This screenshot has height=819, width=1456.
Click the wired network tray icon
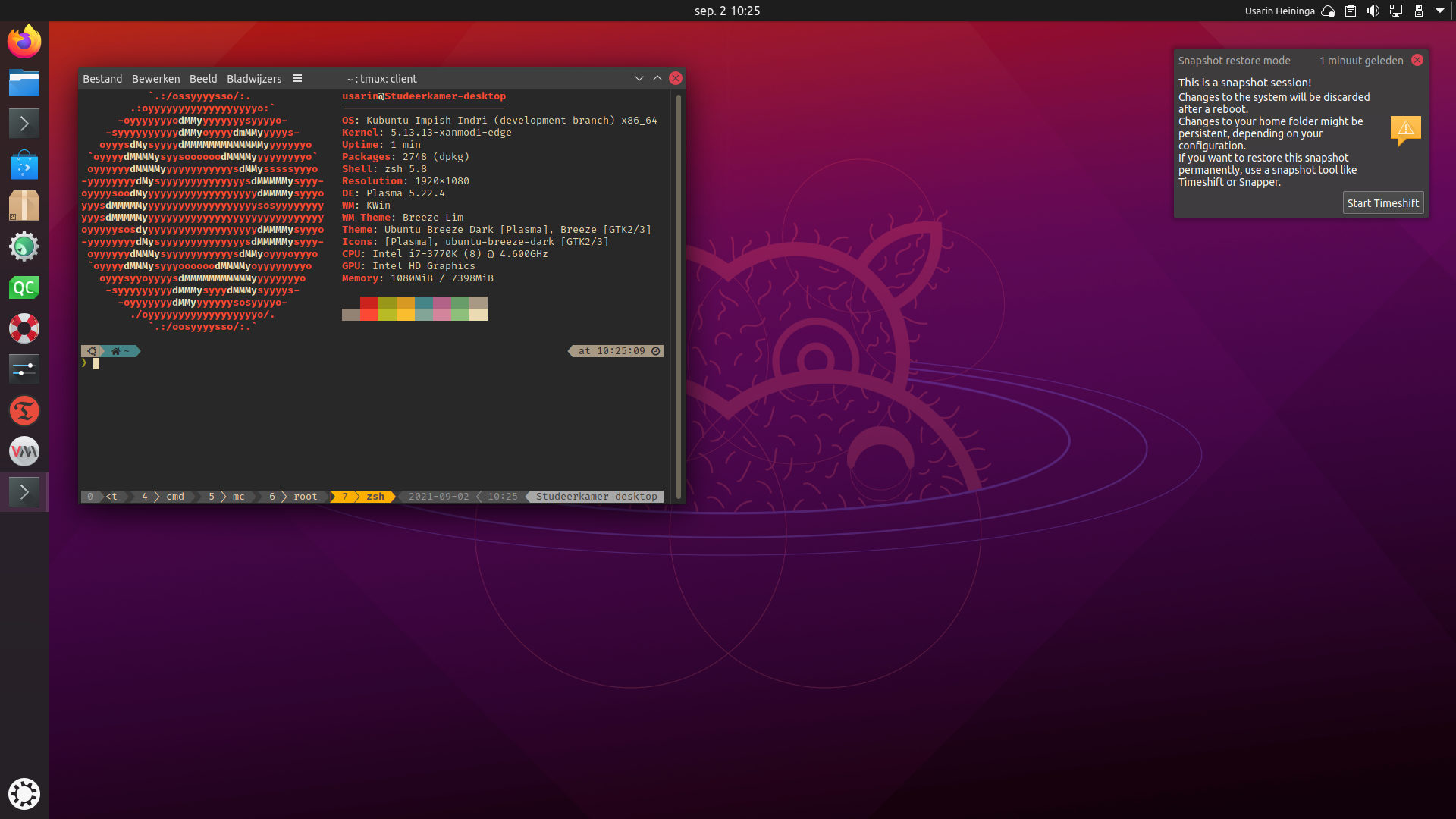[1396, 11]
